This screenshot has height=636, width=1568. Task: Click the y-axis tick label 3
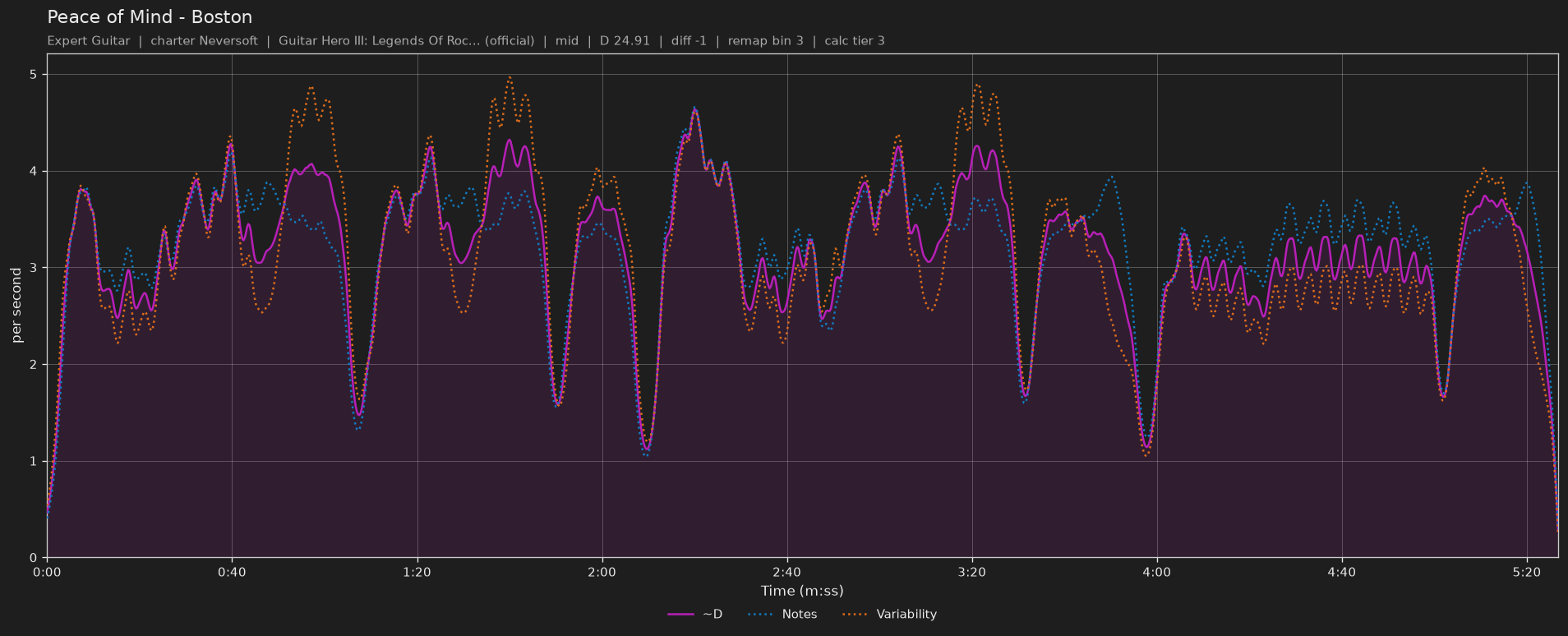[x=34, y=268]
